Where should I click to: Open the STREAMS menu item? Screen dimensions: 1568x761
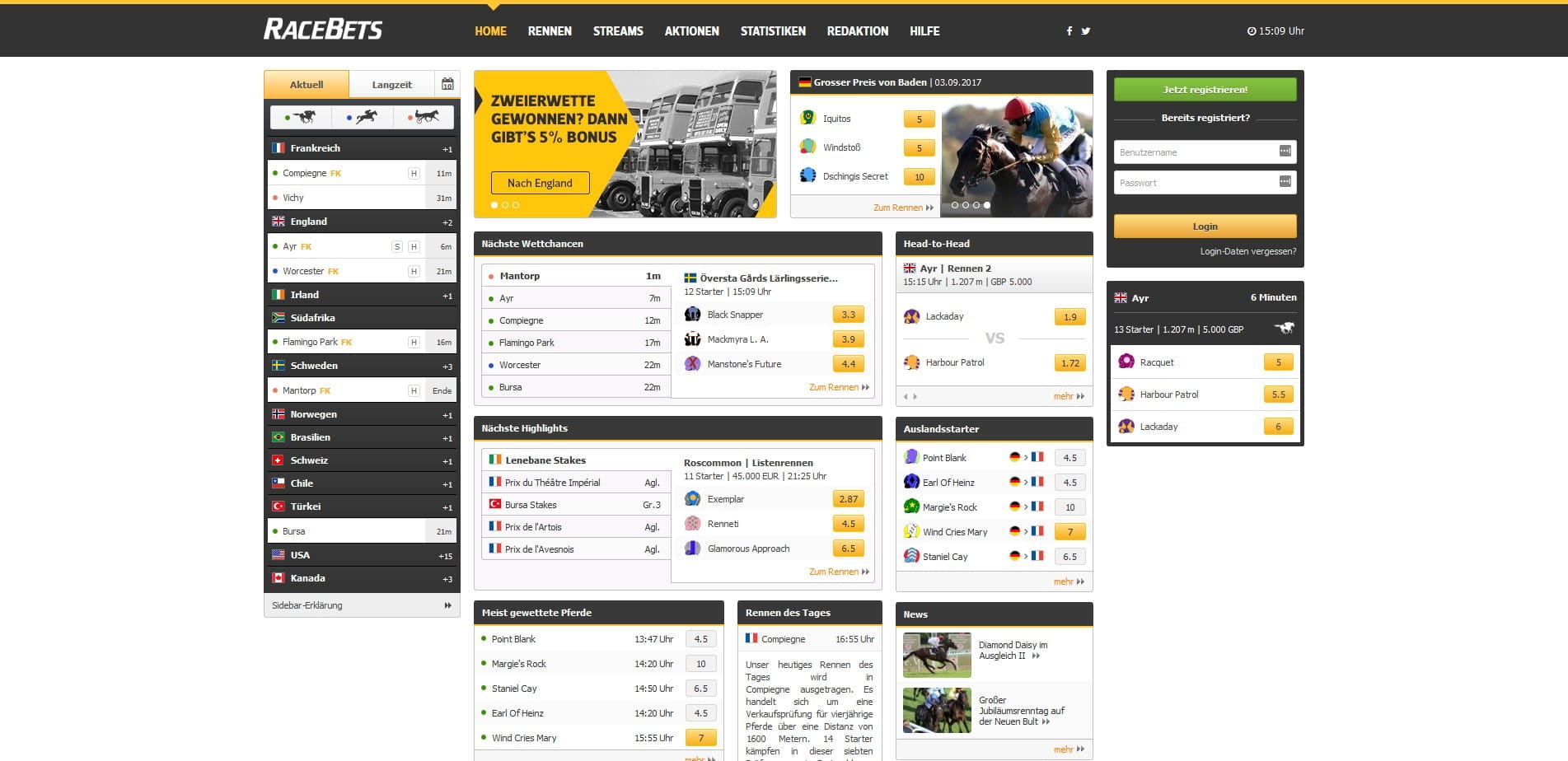tap(618, 31)
